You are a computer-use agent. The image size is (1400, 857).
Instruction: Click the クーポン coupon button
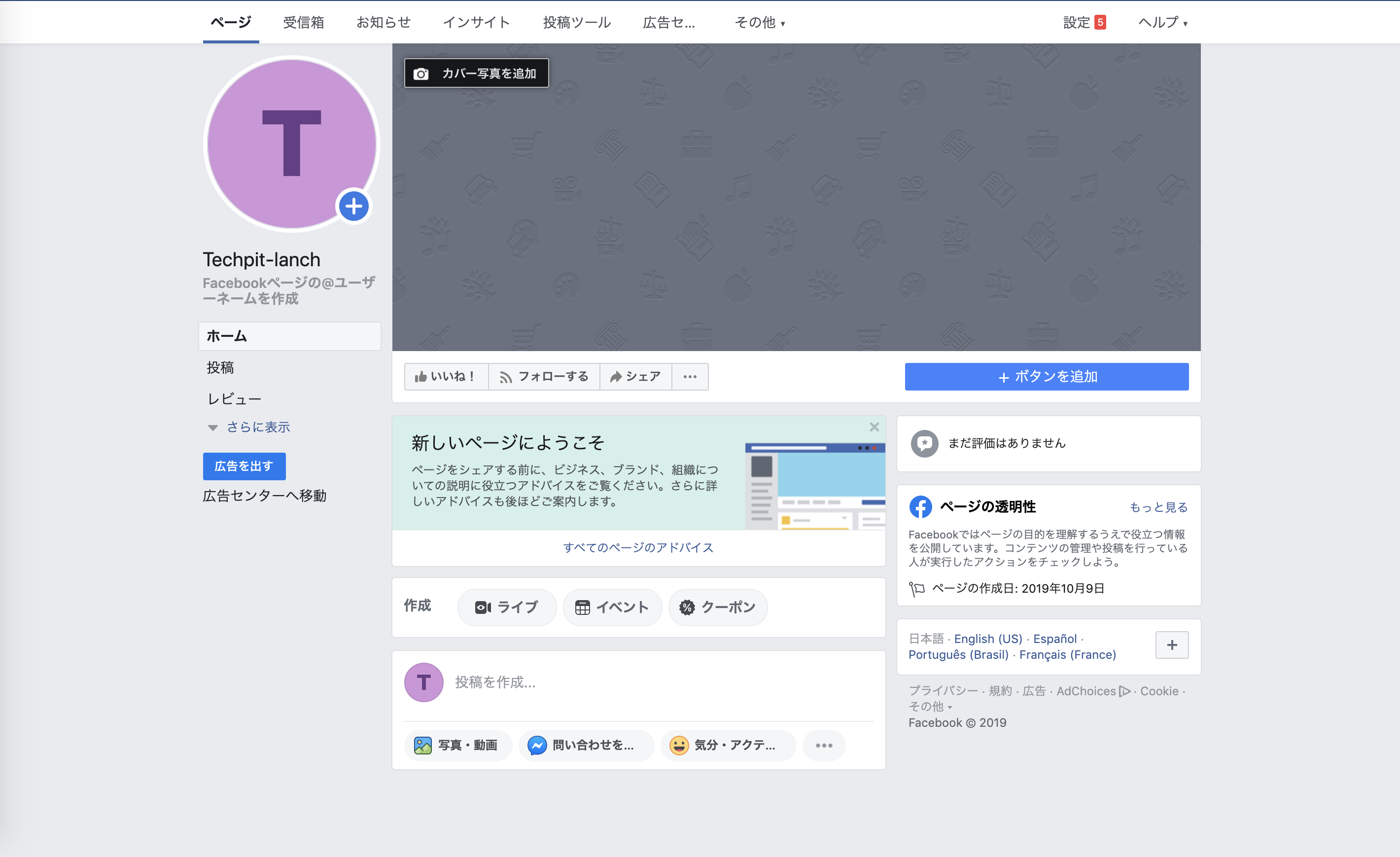[718, 607]
